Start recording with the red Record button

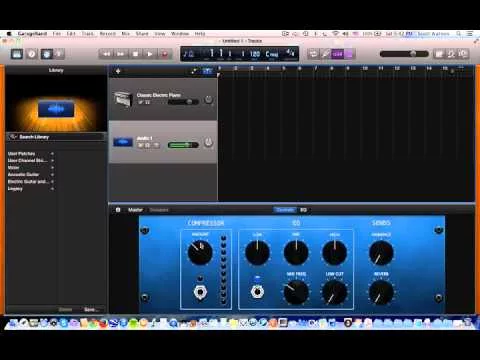tap(164, 54)
